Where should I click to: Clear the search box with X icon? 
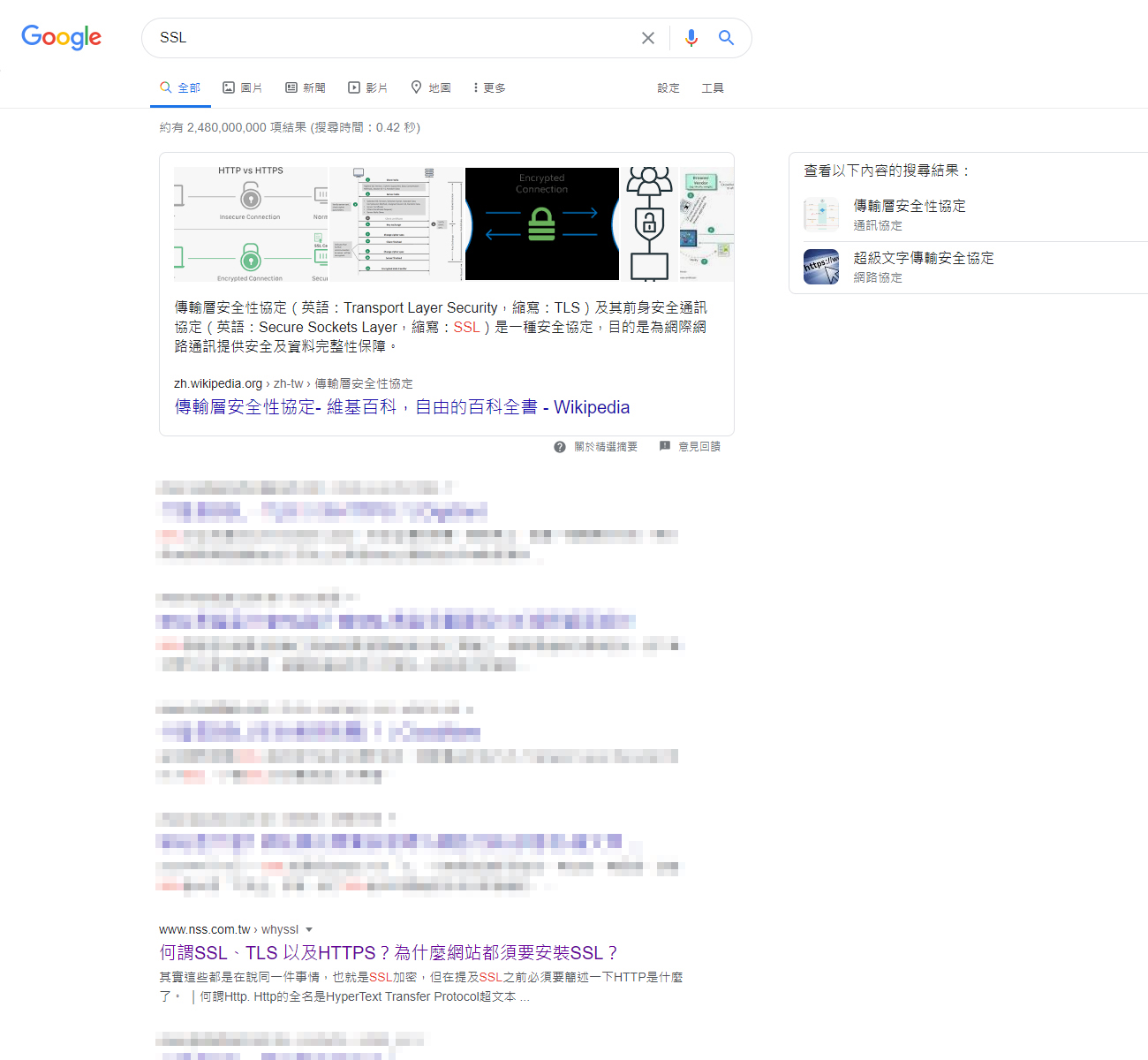648,38
